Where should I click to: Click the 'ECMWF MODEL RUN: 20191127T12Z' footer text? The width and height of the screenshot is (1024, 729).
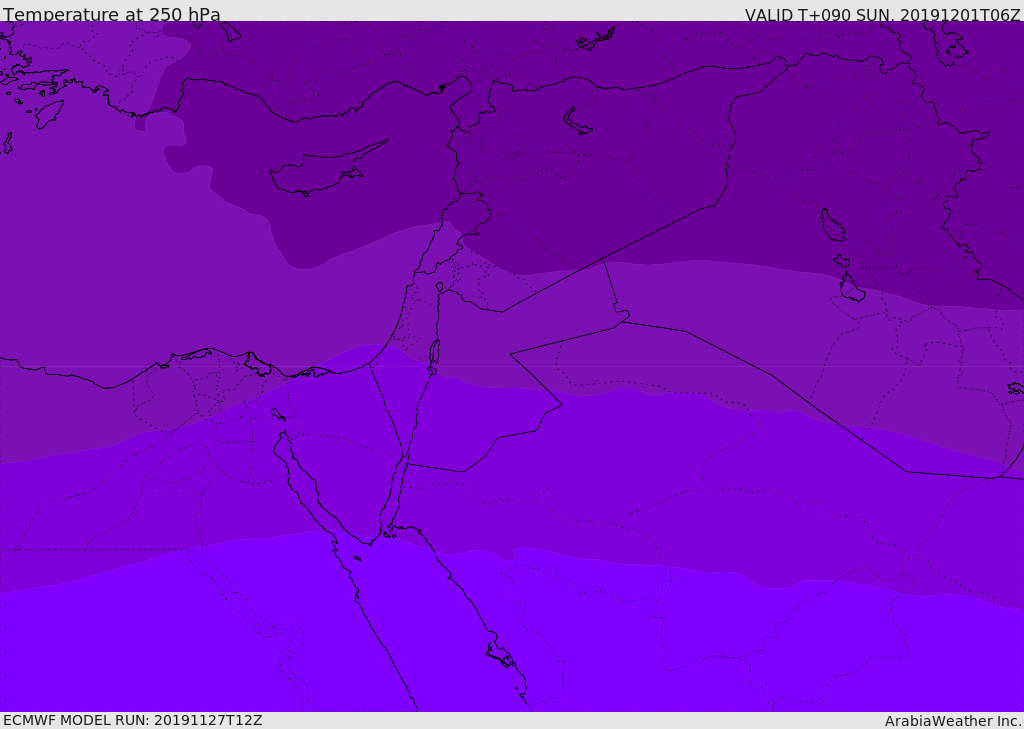point(133,721)
